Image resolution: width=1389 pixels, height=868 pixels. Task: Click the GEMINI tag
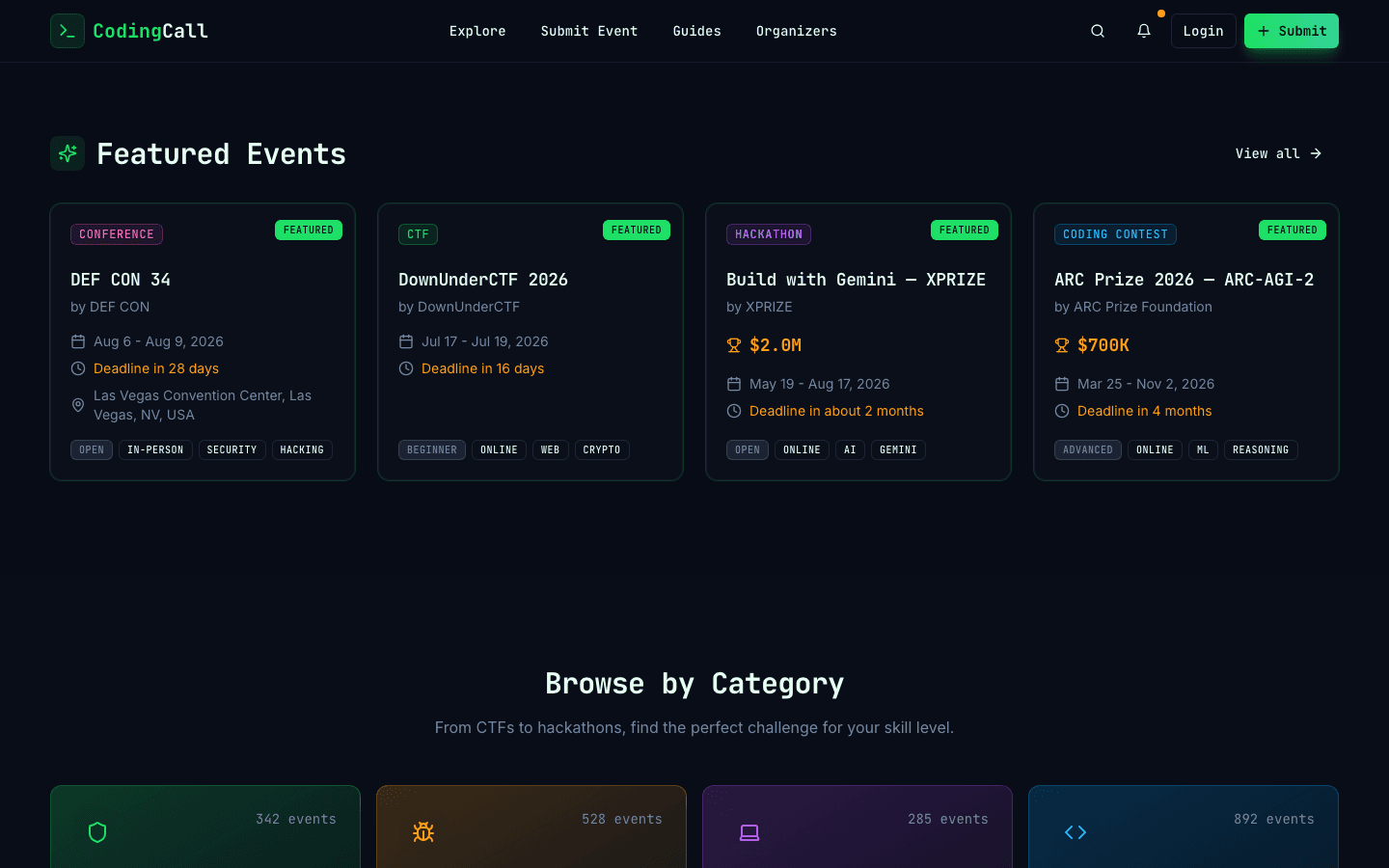(x=898, y=450)
